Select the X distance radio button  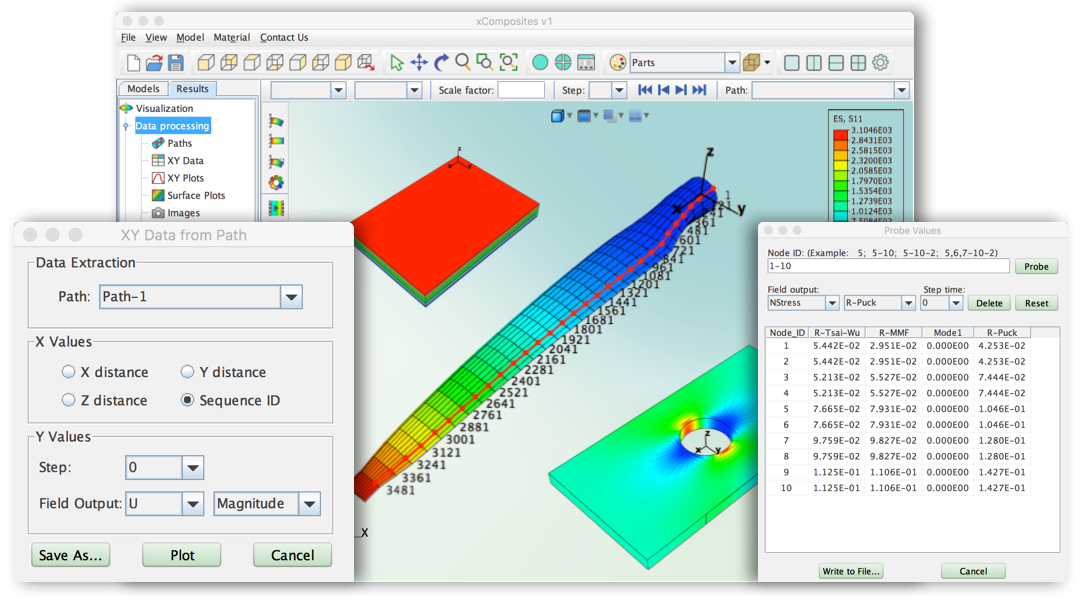[69, 372]
